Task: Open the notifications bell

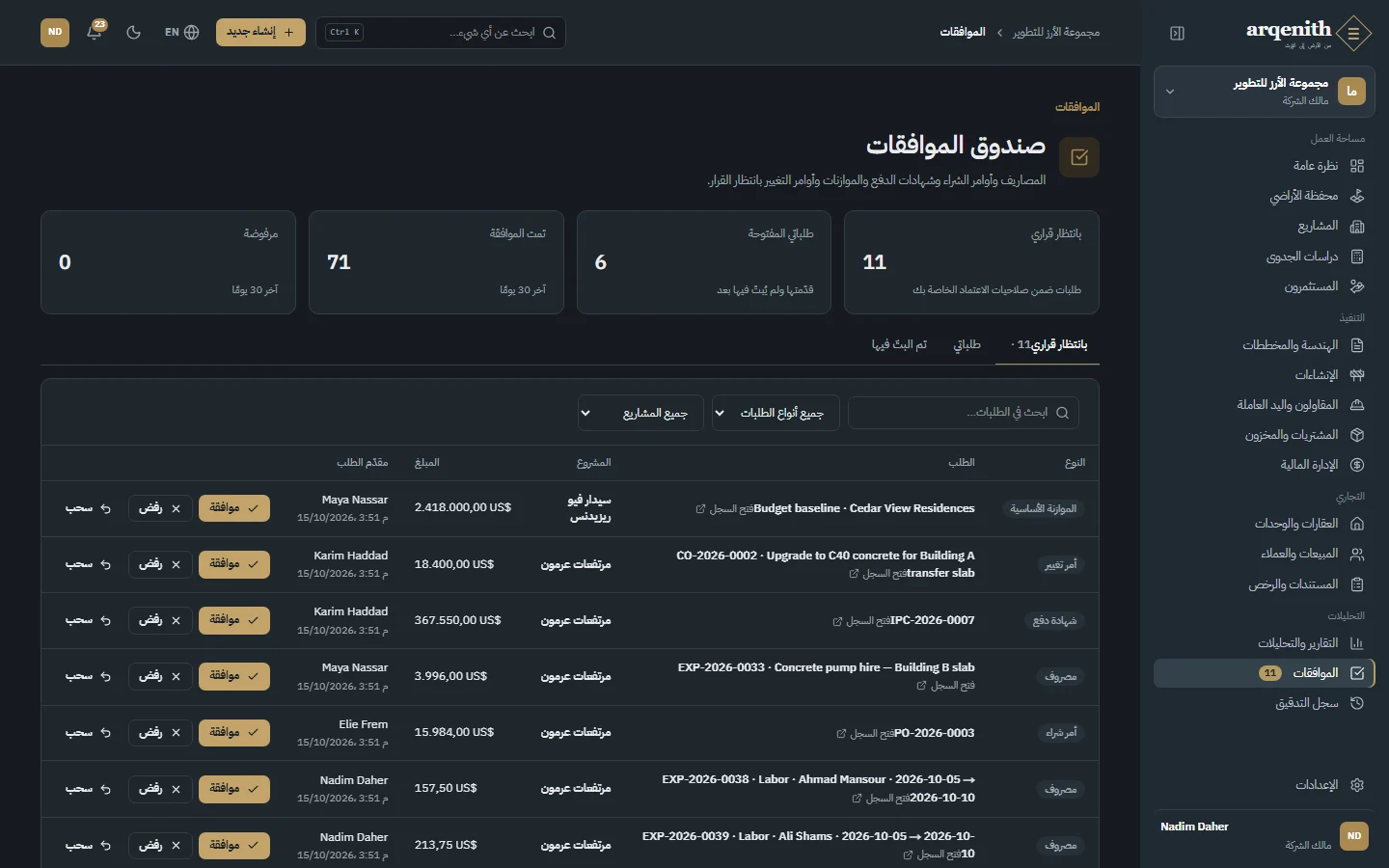Action: [x=95, y=32]
